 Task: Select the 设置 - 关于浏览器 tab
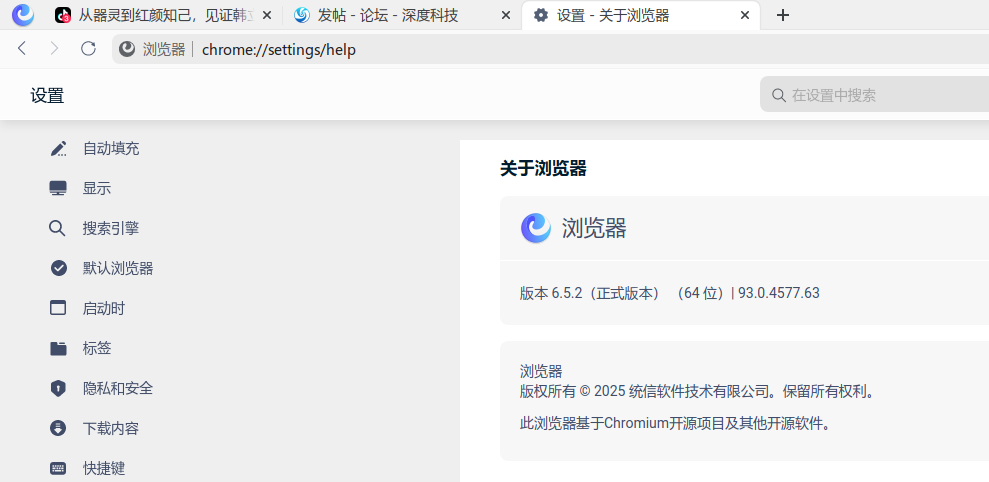[x=641, y=16]
